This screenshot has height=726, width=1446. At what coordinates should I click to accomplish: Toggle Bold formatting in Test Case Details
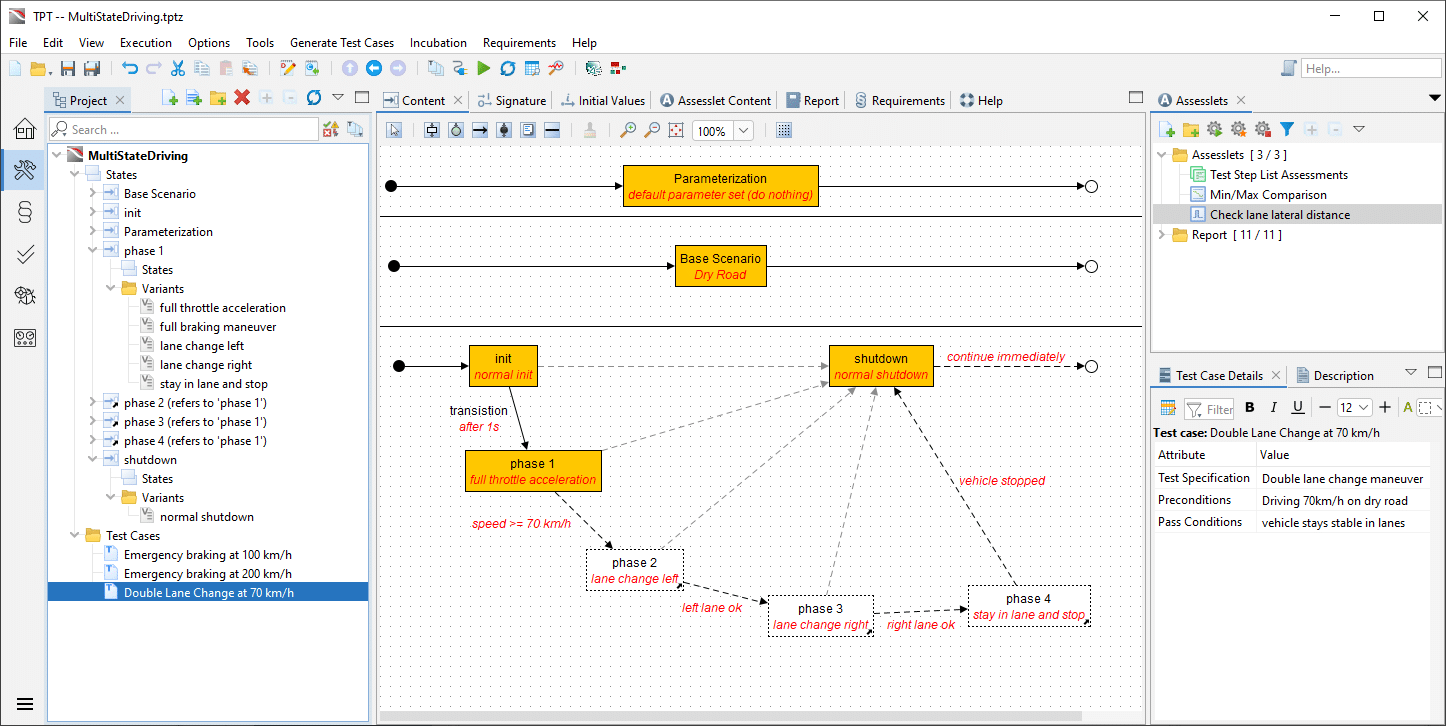pyautogui.click(x=1249, y=407)
